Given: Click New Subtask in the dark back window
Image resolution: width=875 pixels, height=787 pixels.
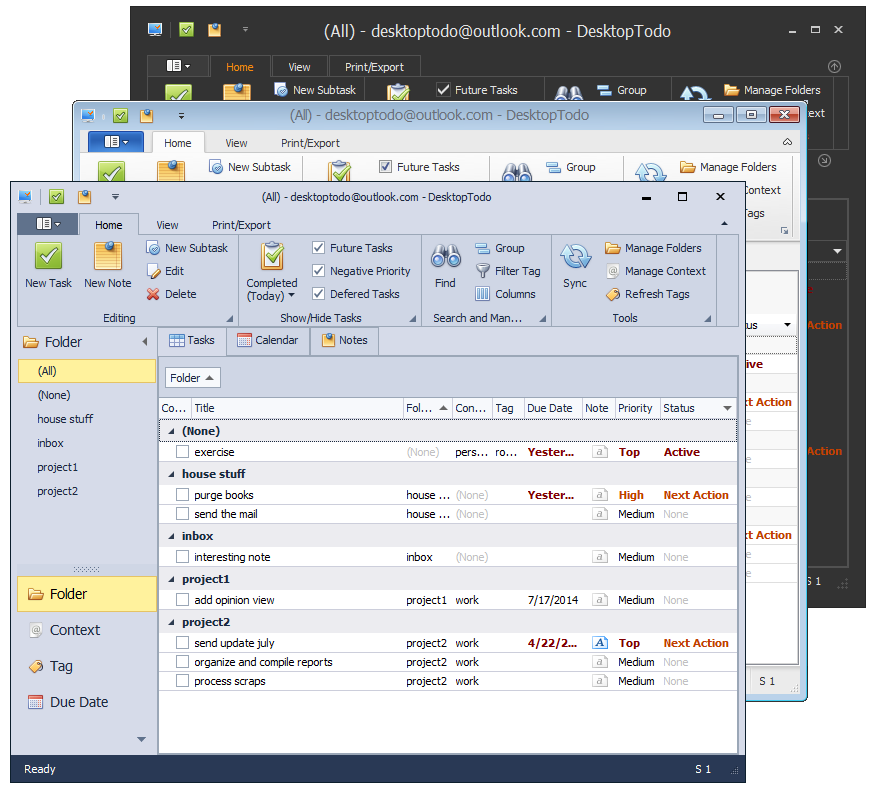Looking at the screenshot, I should [x=315, y=90].
